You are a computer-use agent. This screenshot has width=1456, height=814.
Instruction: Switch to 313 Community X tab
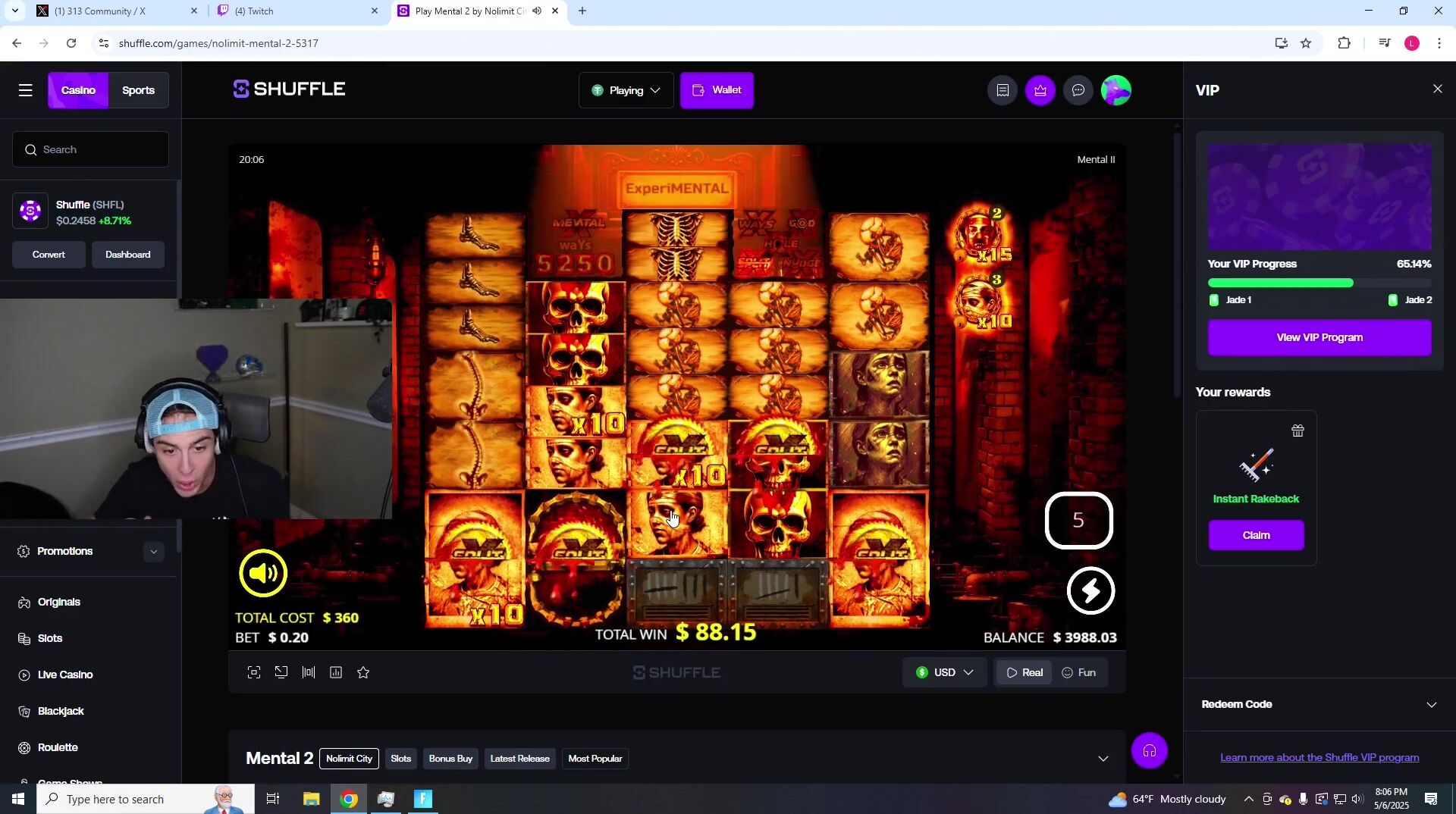click(x=115, y=11)
